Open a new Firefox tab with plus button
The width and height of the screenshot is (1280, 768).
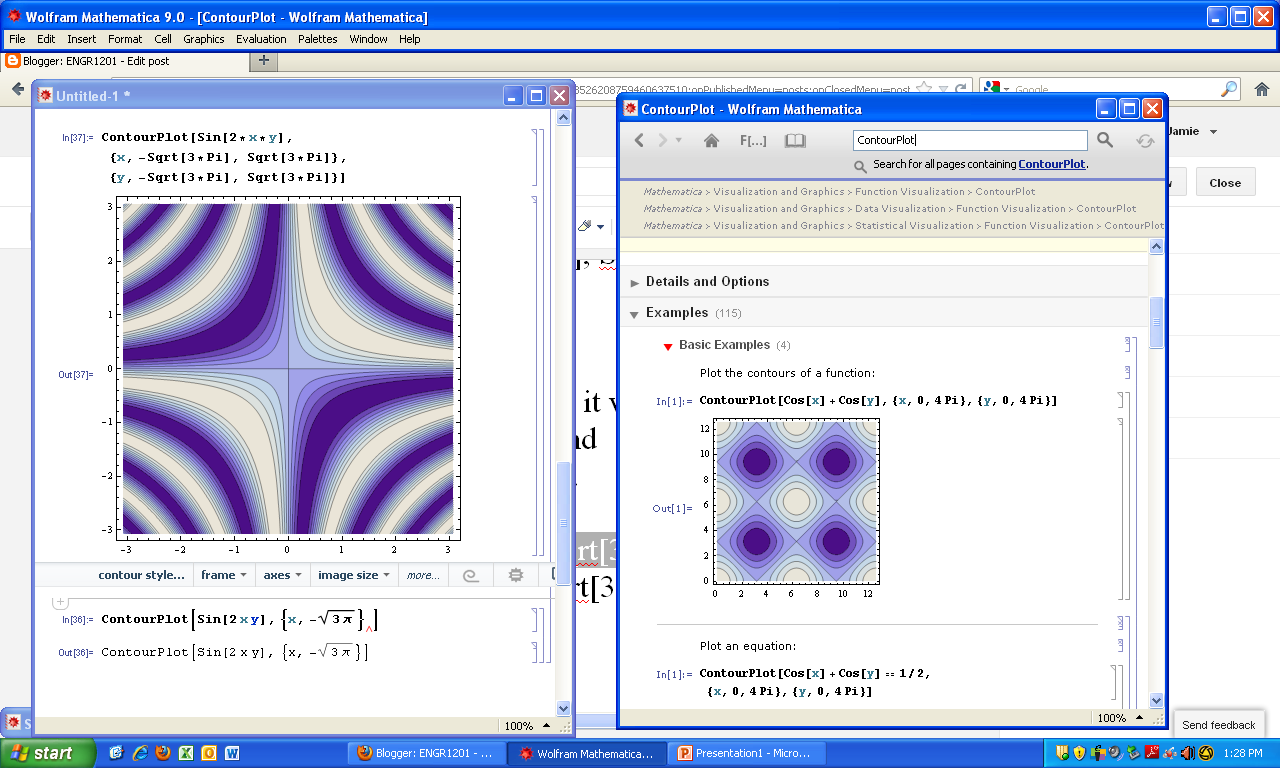point(264,60)
